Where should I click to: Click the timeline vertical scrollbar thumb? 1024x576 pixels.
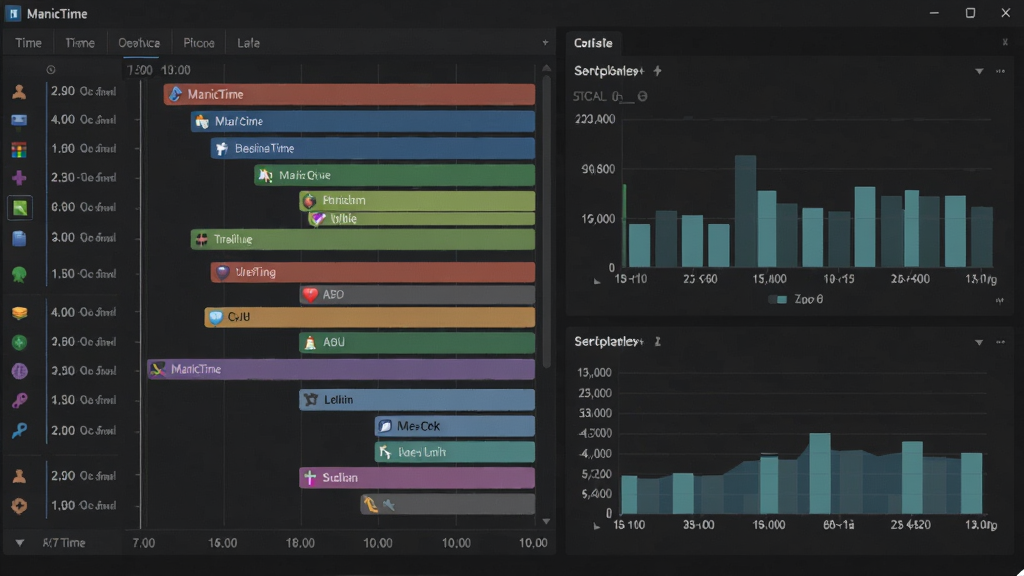(x=547, y=219)
